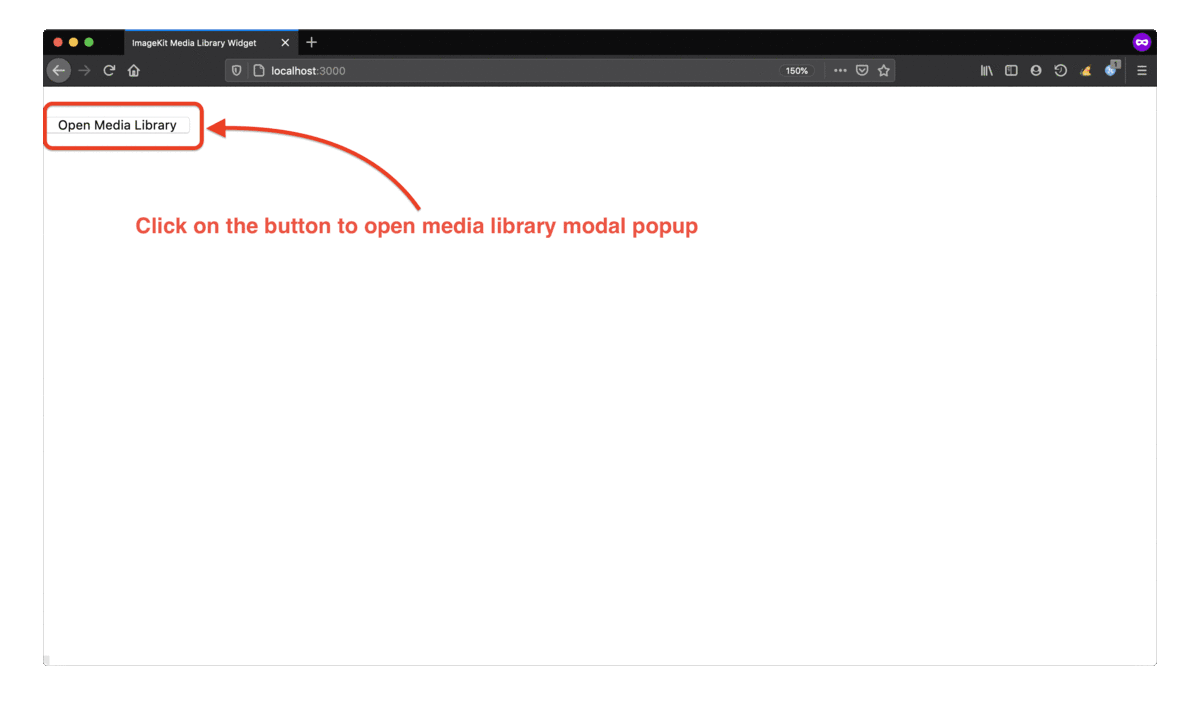Minimize window with the yellow button

pos(73,42)
